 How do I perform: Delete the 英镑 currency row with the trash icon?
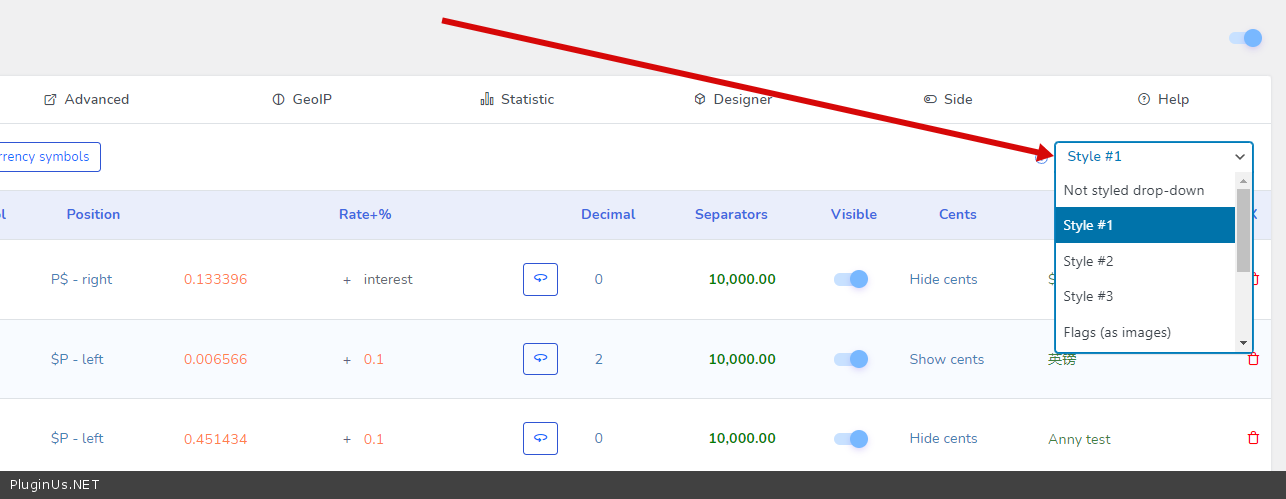[1253, 359]
